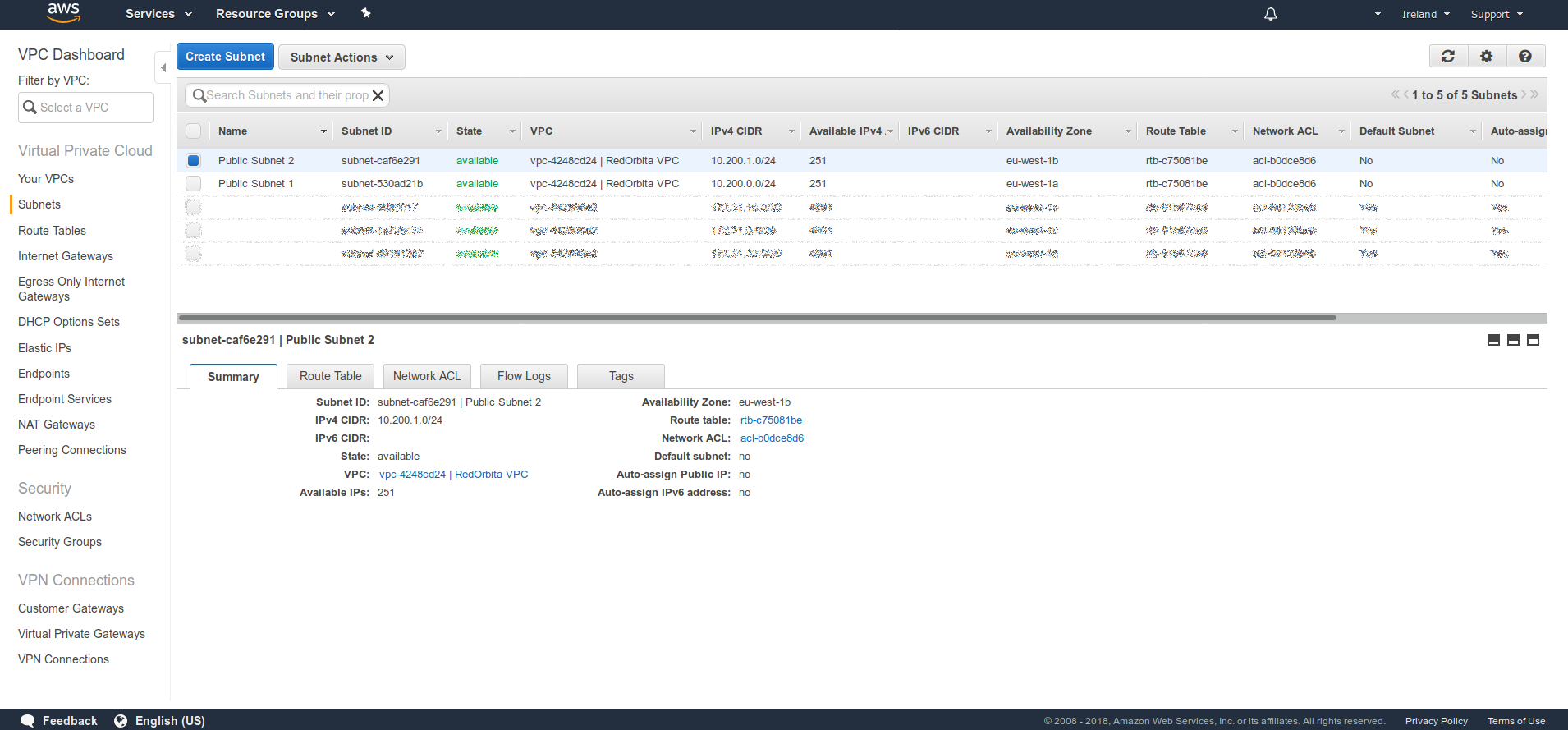Open table settings gear icon

coord(1486,56)
